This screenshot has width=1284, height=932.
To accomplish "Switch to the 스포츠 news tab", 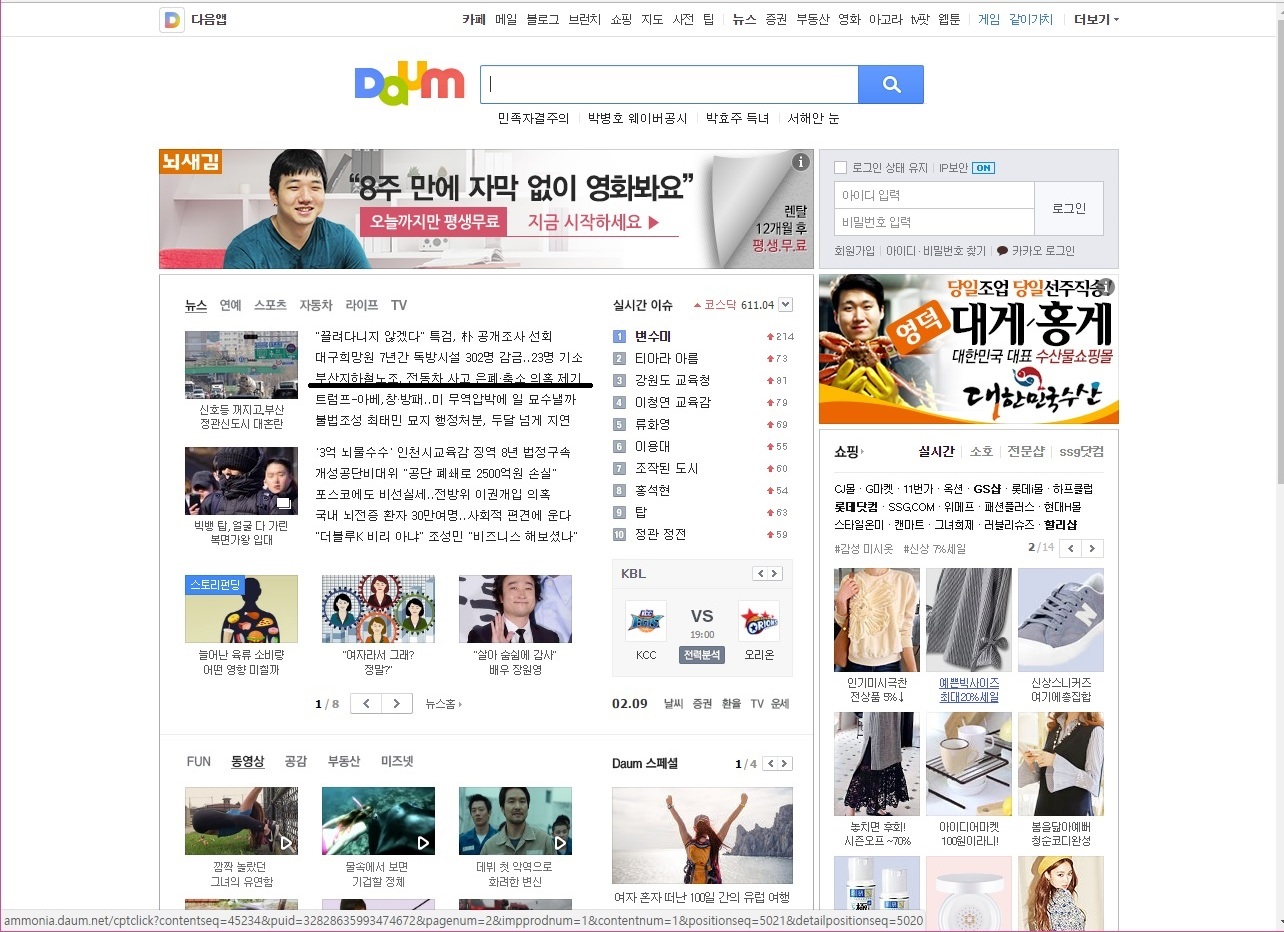I will tap(270, 305).
